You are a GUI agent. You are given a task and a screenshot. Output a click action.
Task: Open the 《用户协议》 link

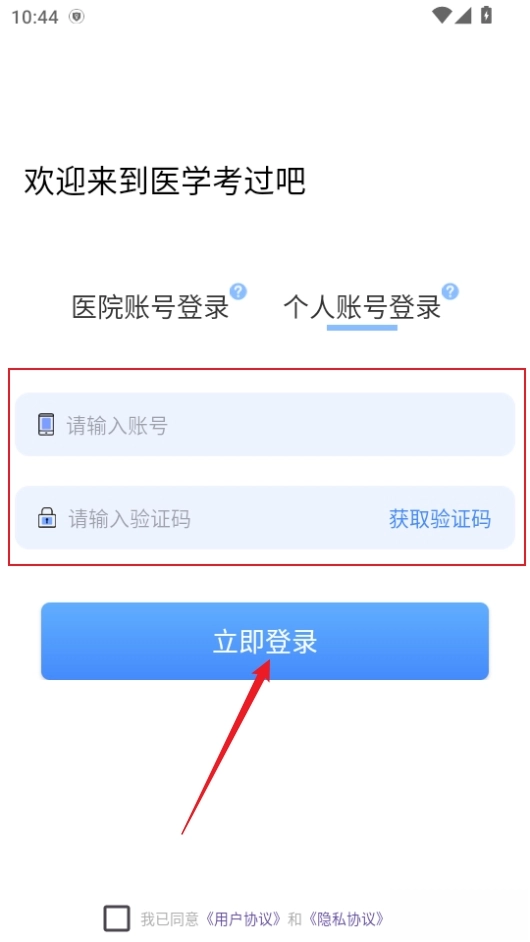(243, 919)
